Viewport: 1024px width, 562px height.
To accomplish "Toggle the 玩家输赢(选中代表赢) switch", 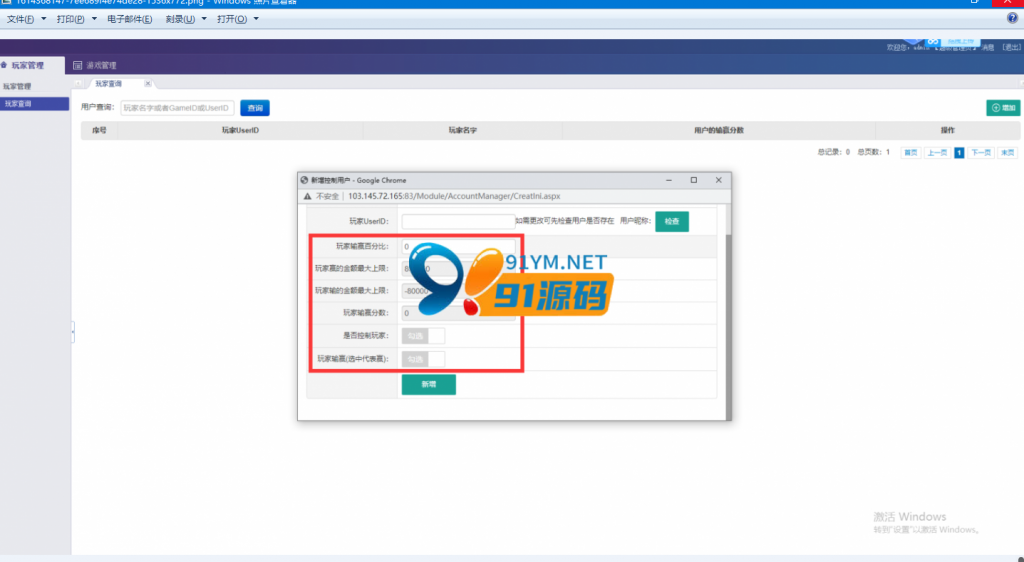I will [423, 359].
